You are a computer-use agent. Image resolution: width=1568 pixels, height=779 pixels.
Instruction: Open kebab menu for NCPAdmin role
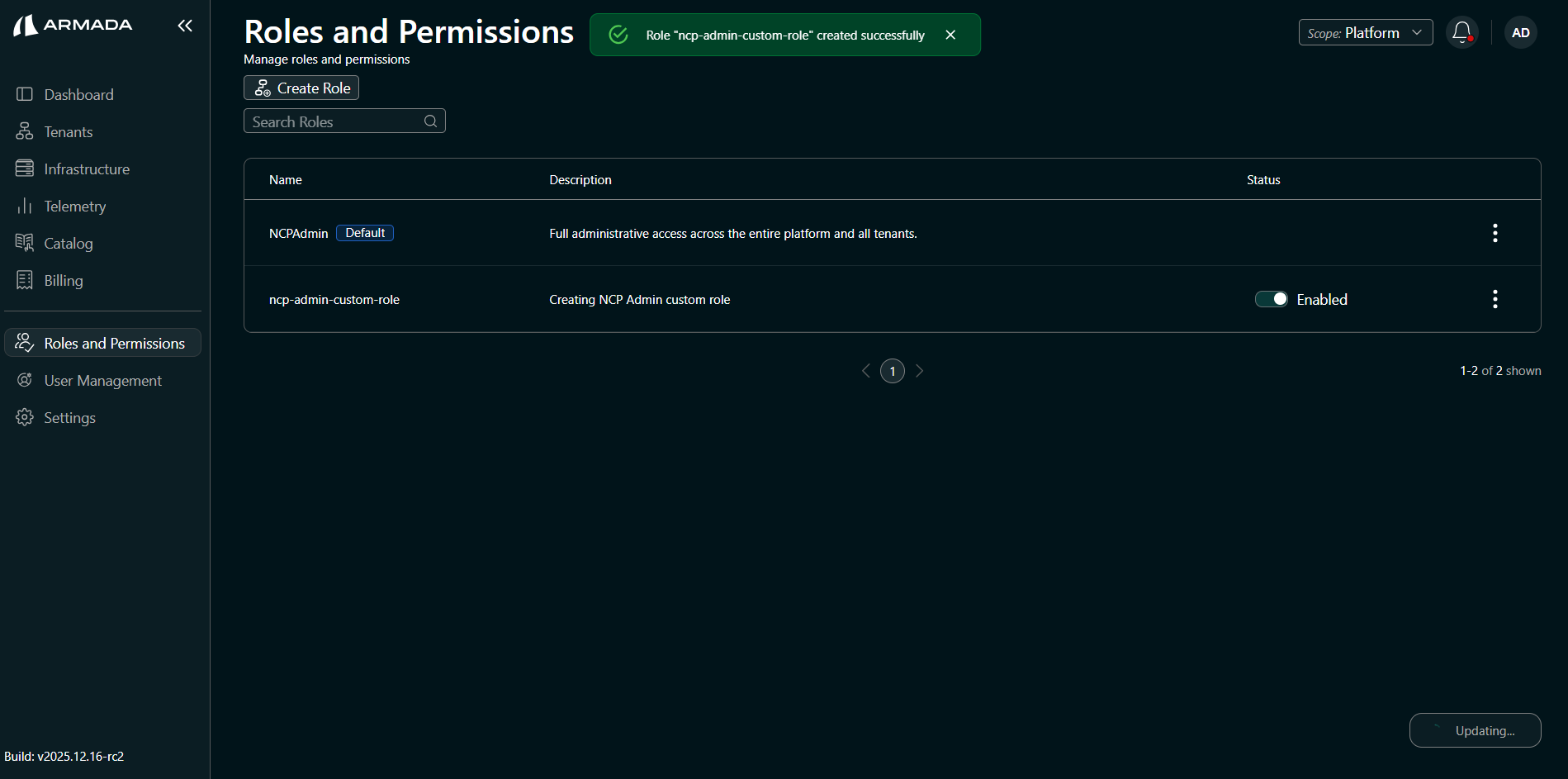pos(1495,233)
